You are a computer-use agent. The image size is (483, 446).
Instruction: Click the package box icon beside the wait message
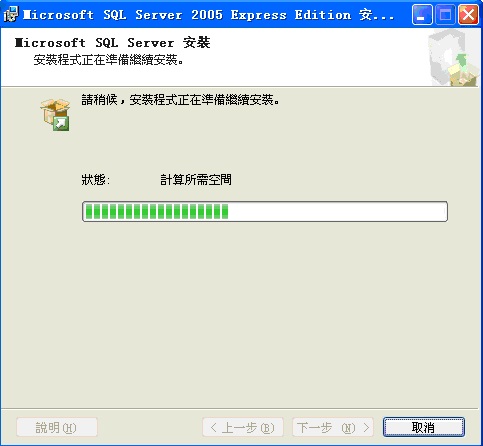55,115
